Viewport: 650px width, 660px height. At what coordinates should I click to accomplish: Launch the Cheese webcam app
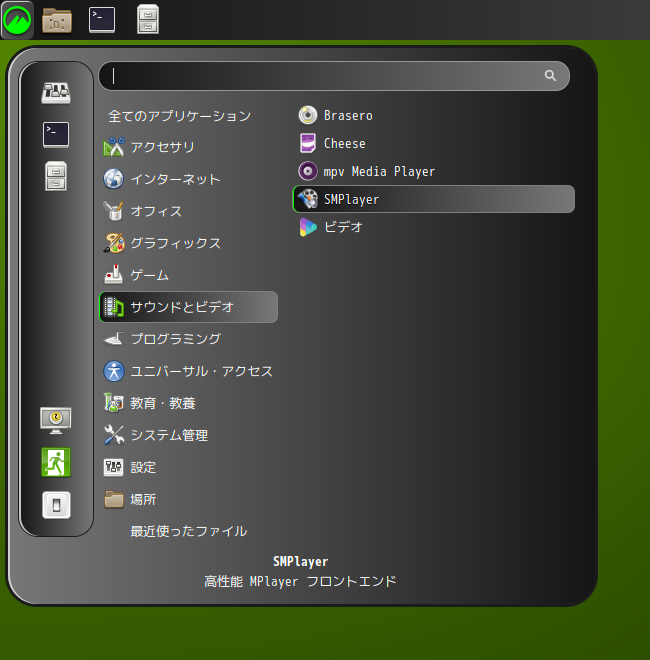point(434,144)
